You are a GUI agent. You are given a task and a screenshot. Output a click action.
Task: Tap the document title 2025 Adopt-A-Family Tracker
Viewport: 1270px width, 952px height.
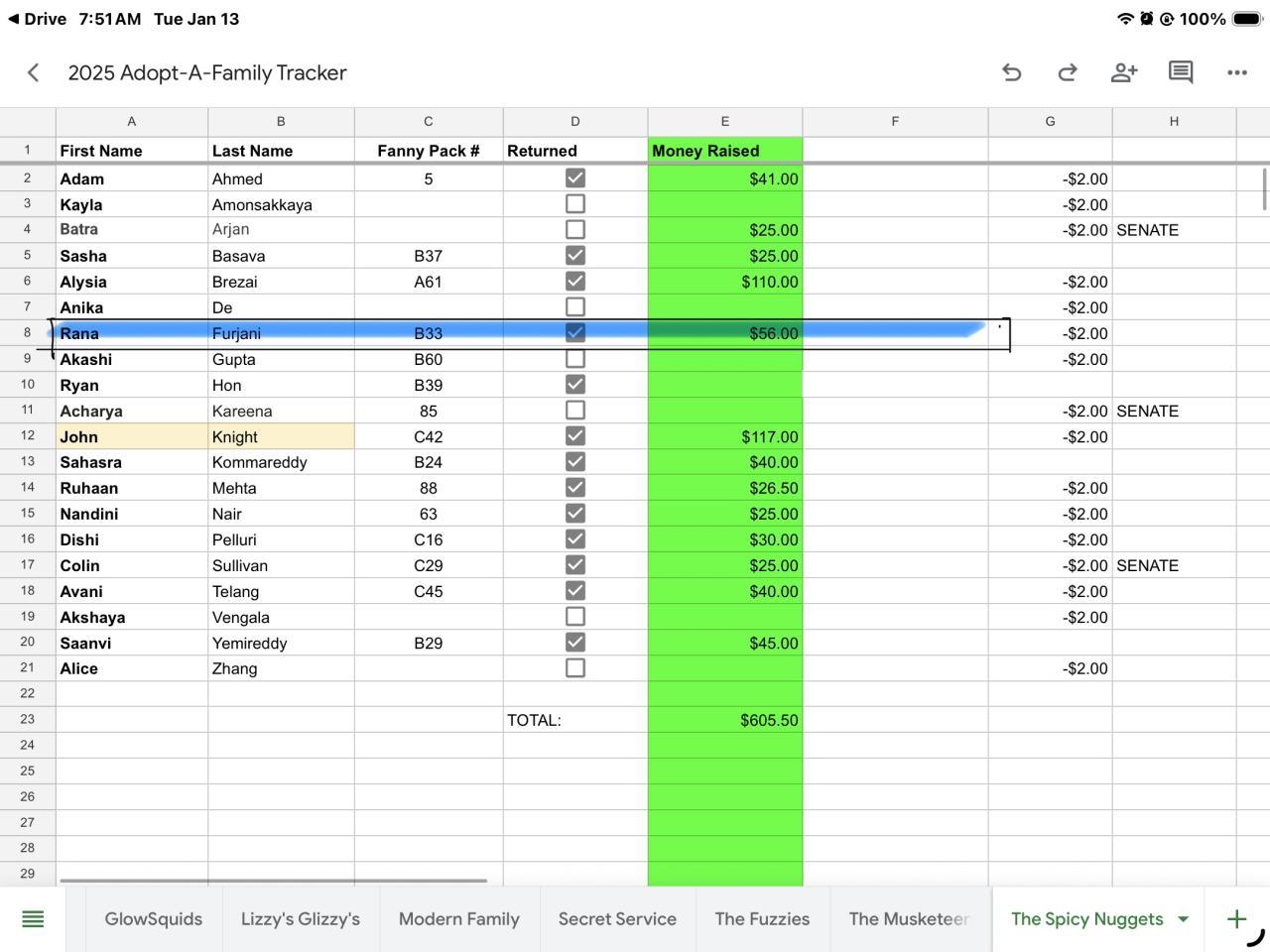point(207,72)
